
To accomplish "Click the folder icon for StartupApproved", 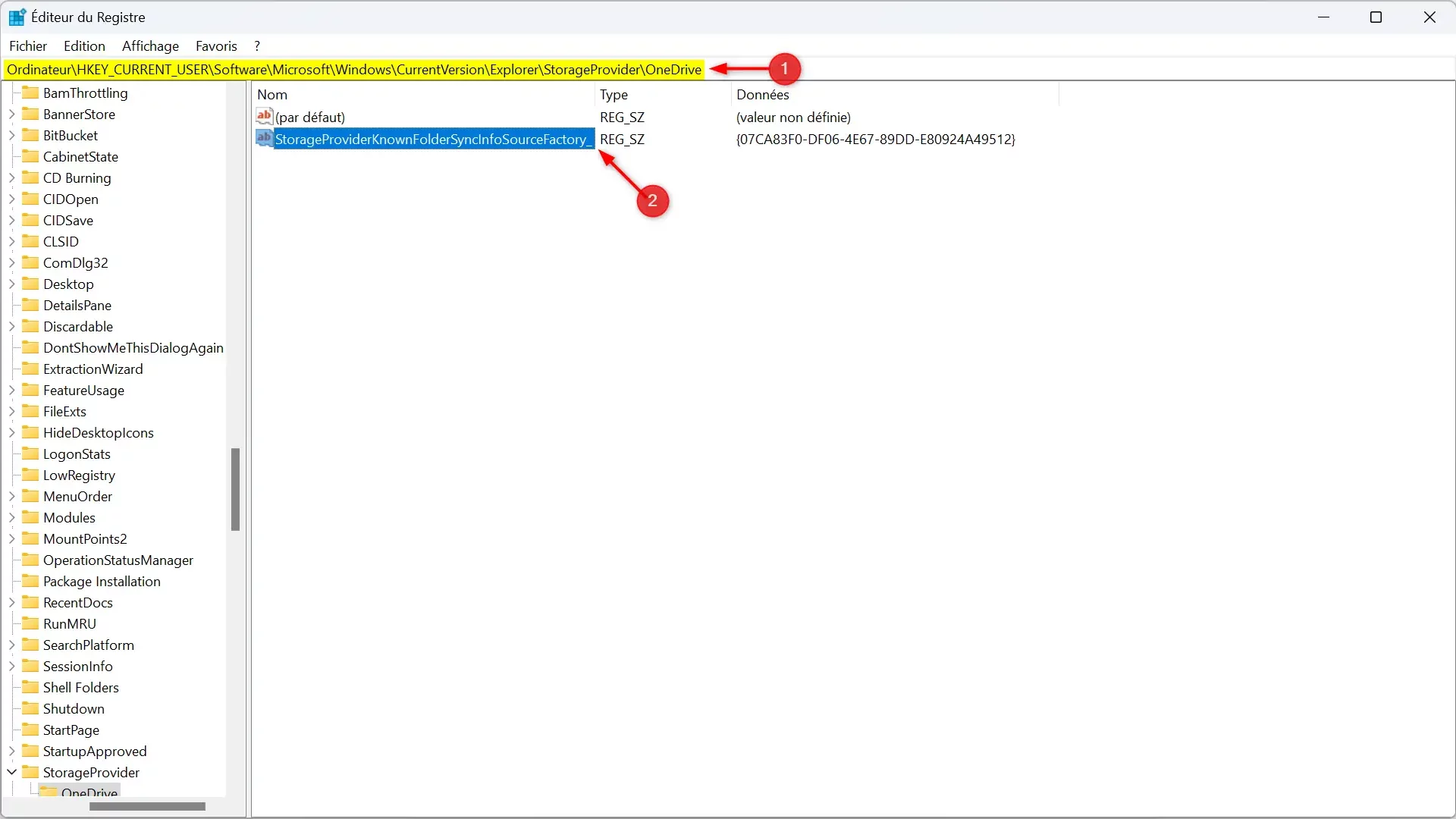I will [31, 750].
